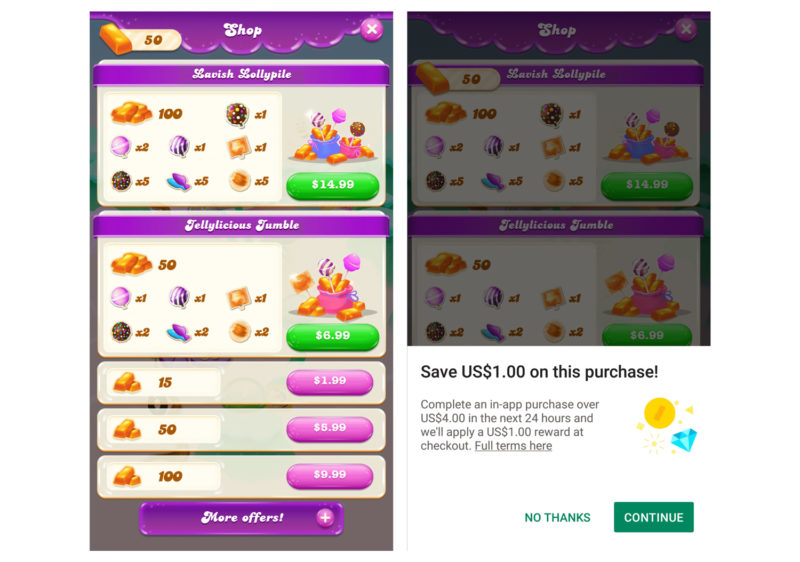This screenshot has width=800, height=562.
Task: Decline the reward with NO THANKS
Action: click(x=557, y=518)
